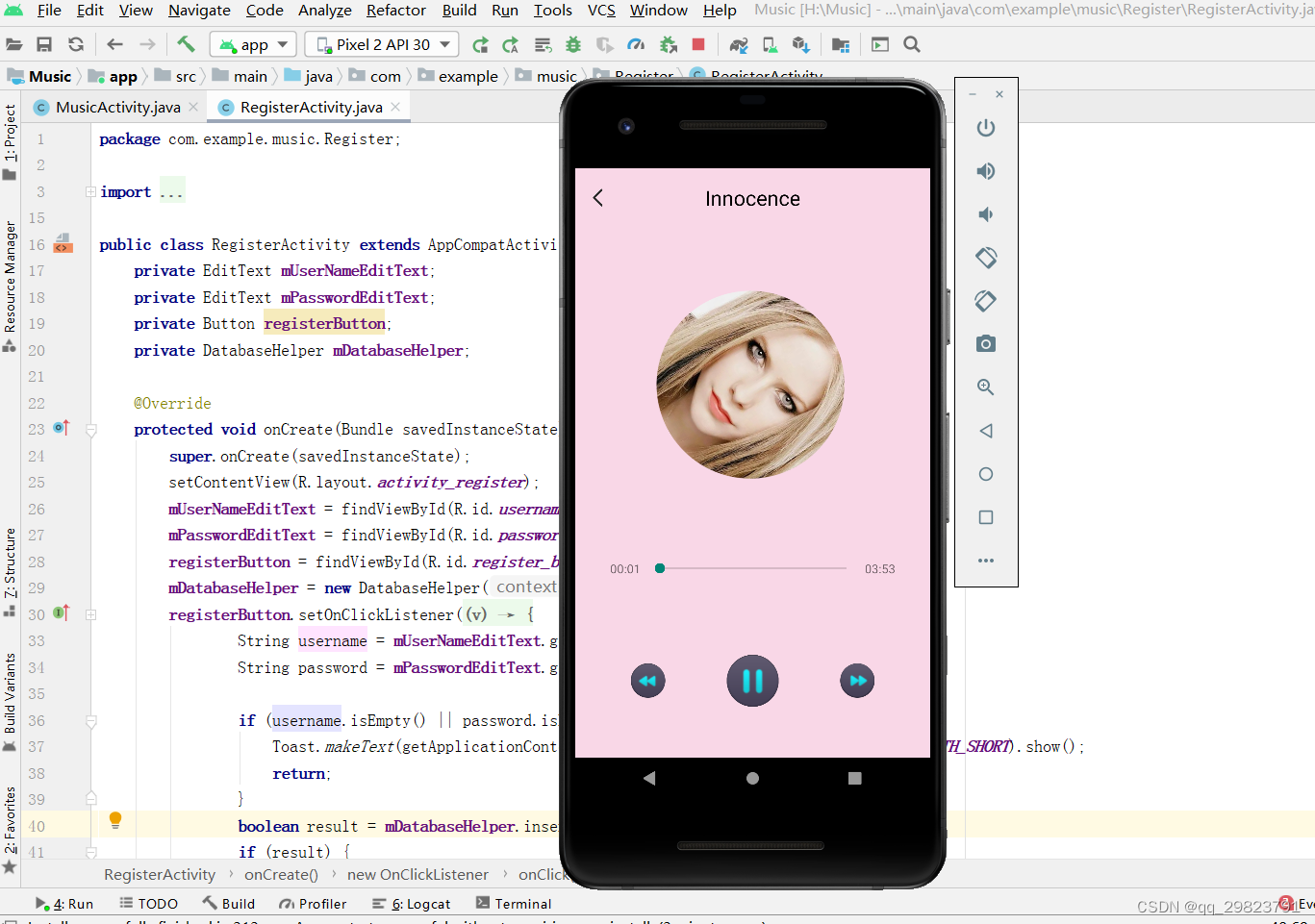Open the Project tool window sidebar tab
Viewport: 1315px width, 924px height.
click(x=10, y=141)
